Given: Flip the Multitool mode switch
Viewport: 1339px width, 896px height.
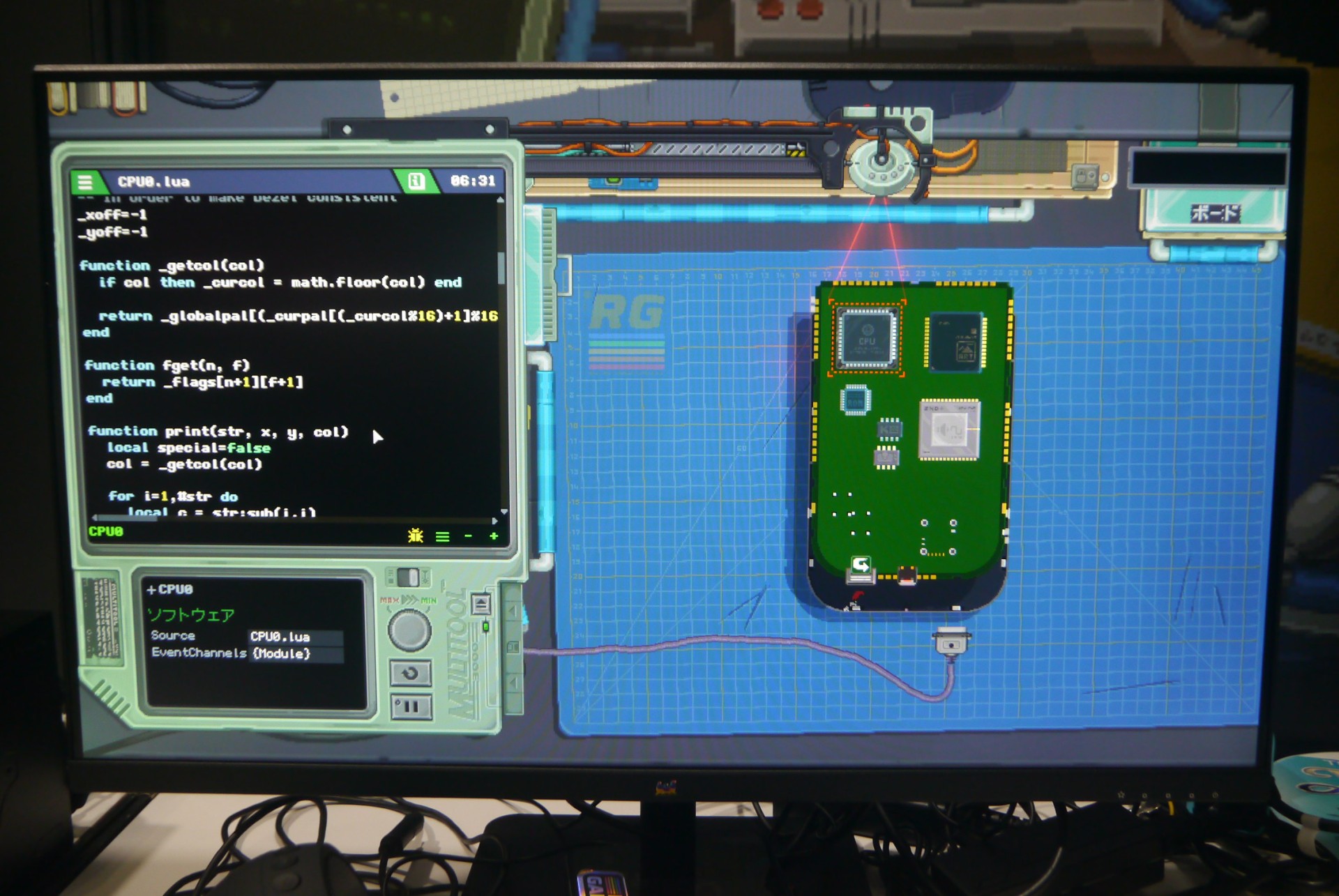Looking at the screenshot, I should click(409, 577).
